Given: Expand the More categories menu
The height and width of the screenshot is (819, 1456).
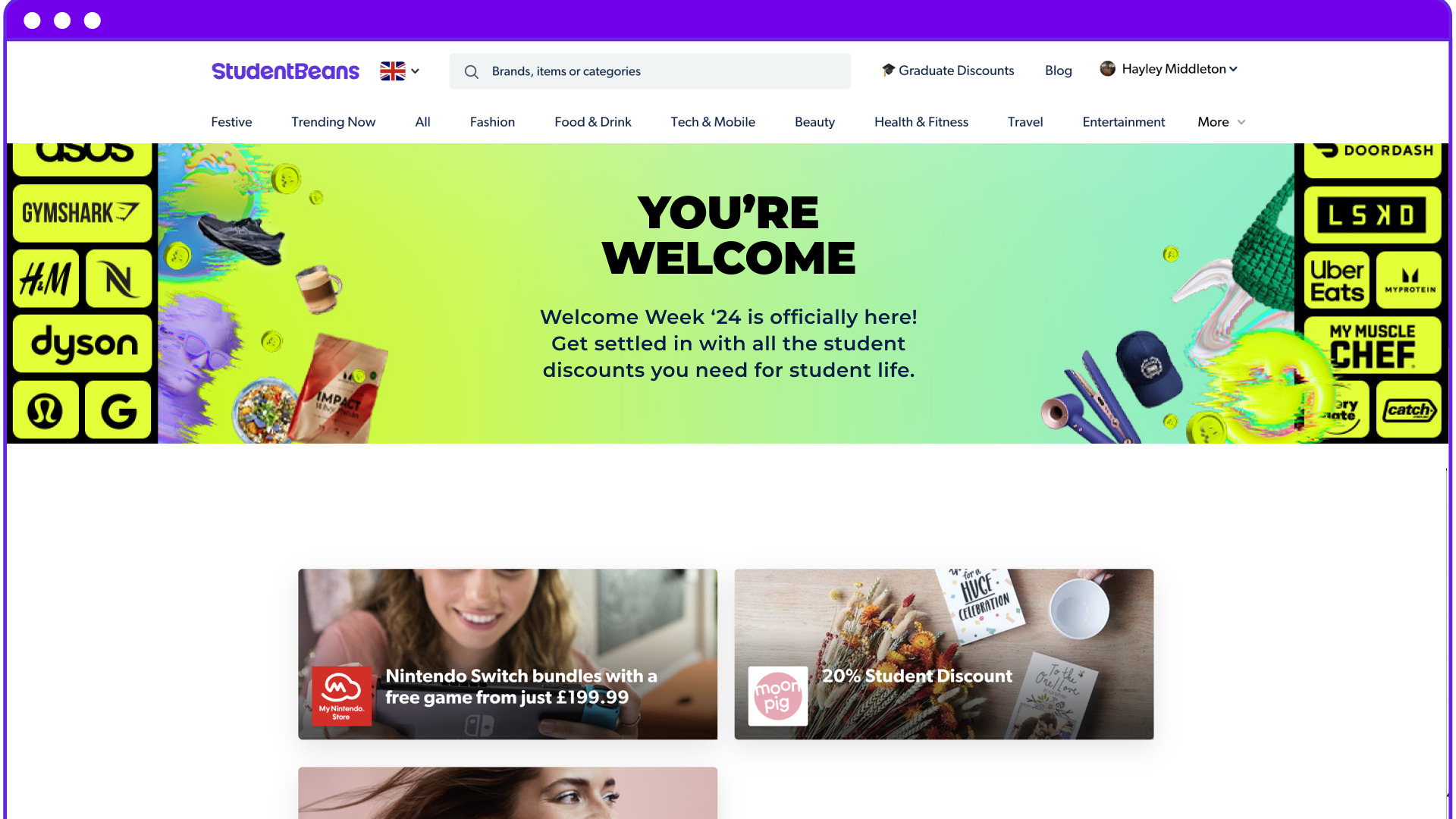Looking at the screenshot, I should 1221,122.
